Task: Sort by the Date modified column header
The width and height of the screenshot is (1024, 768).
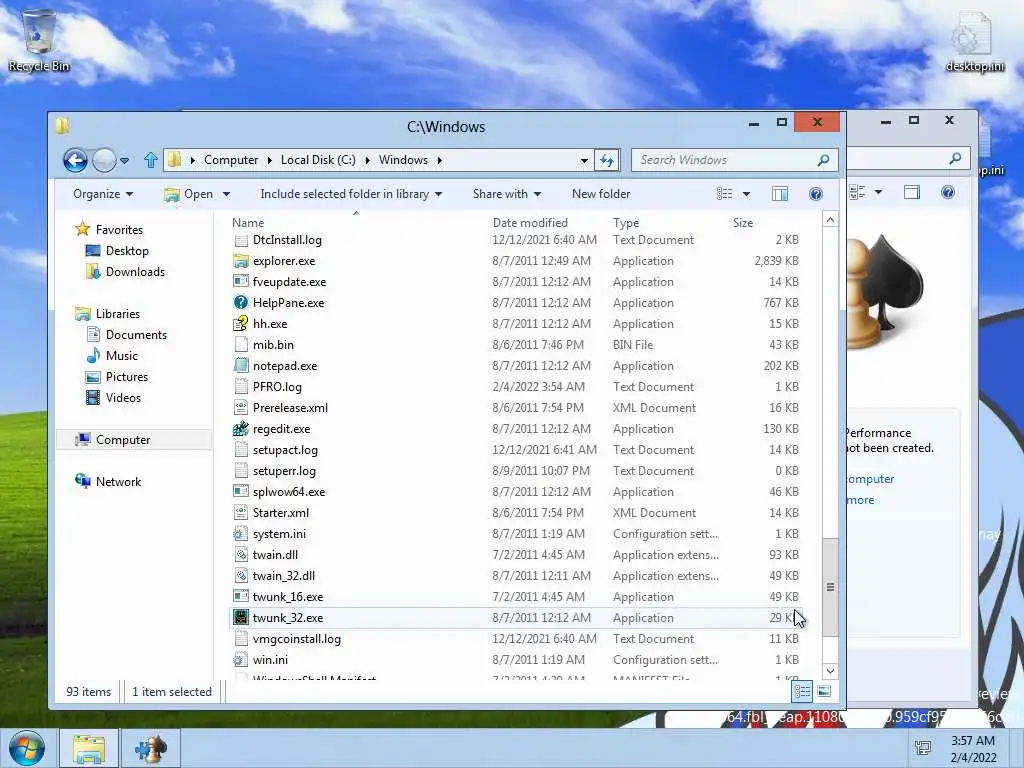Action: coord(530,223)
